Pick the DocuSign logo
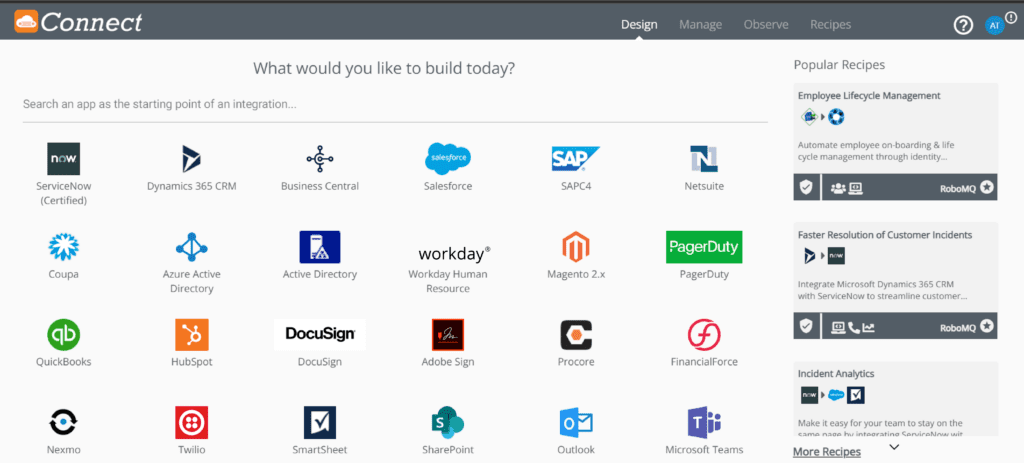 point(320,334)
